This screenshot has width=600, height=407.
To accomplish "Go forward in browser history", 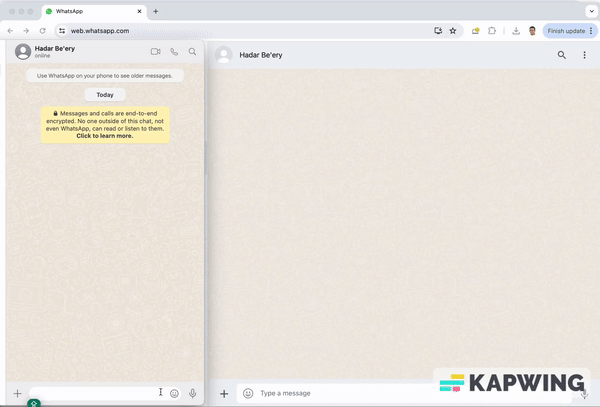I will click(26, 31).
